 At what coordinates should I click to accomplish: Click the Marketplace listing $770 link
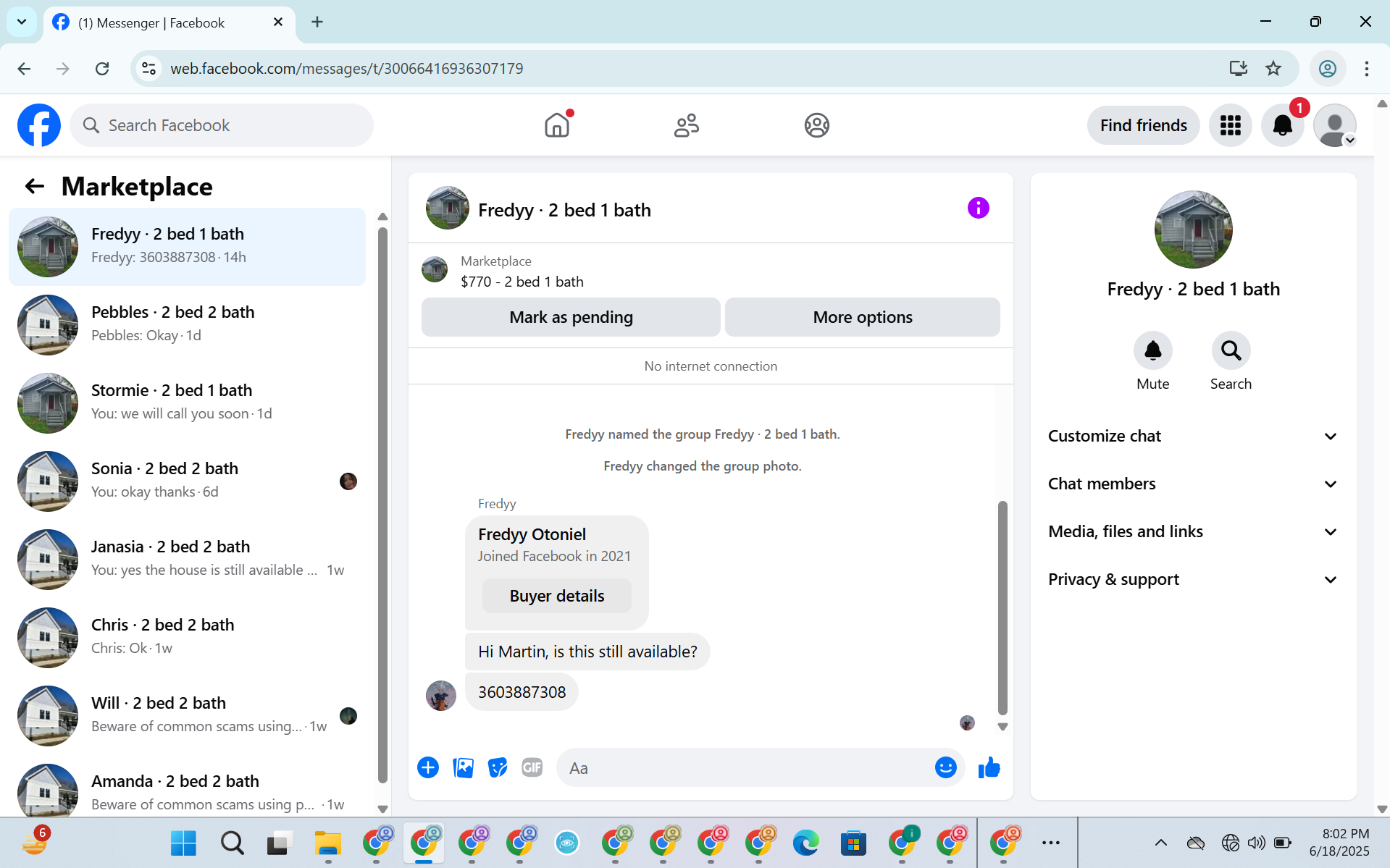tap(522, 282)
